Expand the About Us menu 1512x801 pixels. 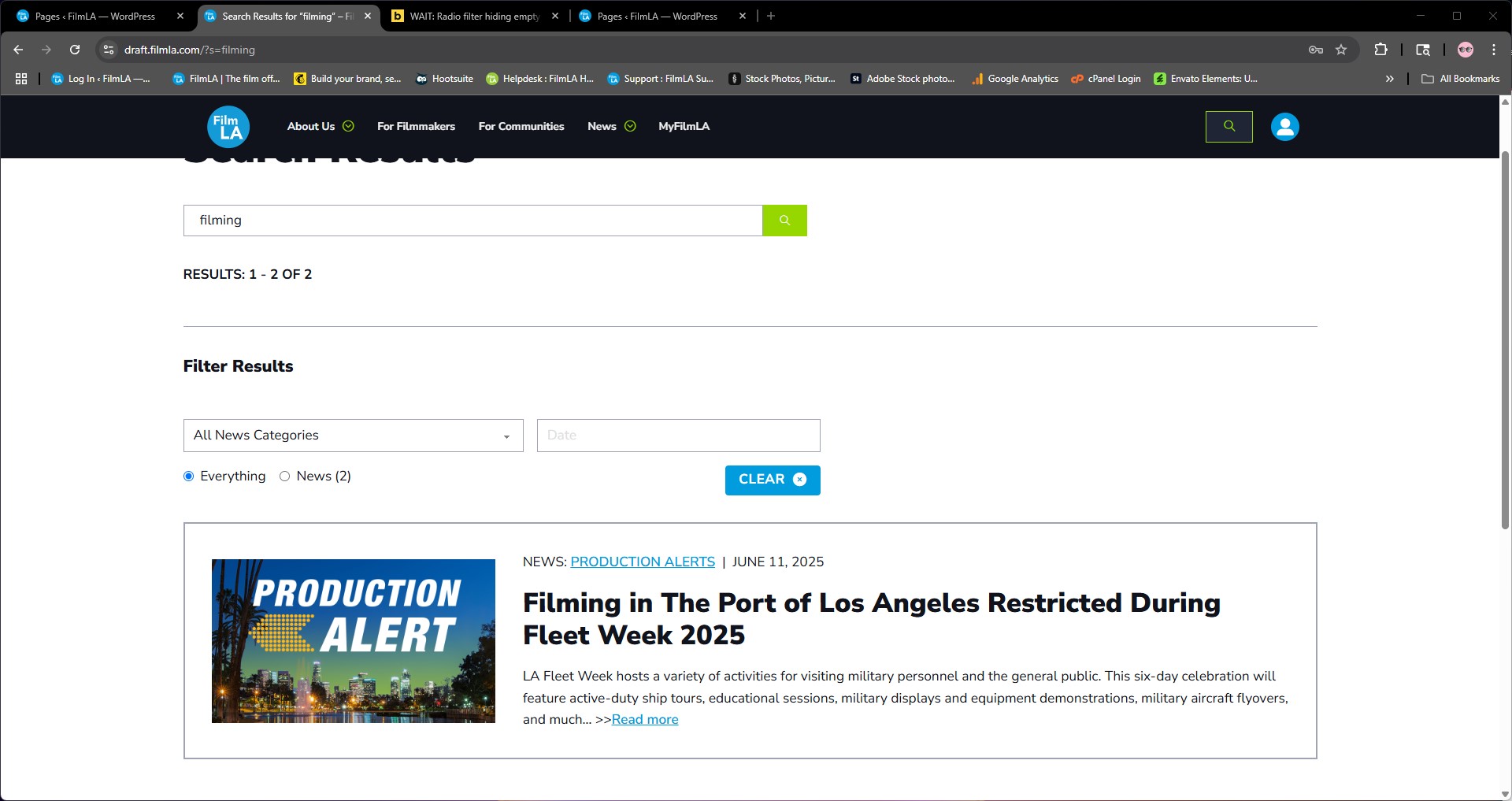point(320,127)
